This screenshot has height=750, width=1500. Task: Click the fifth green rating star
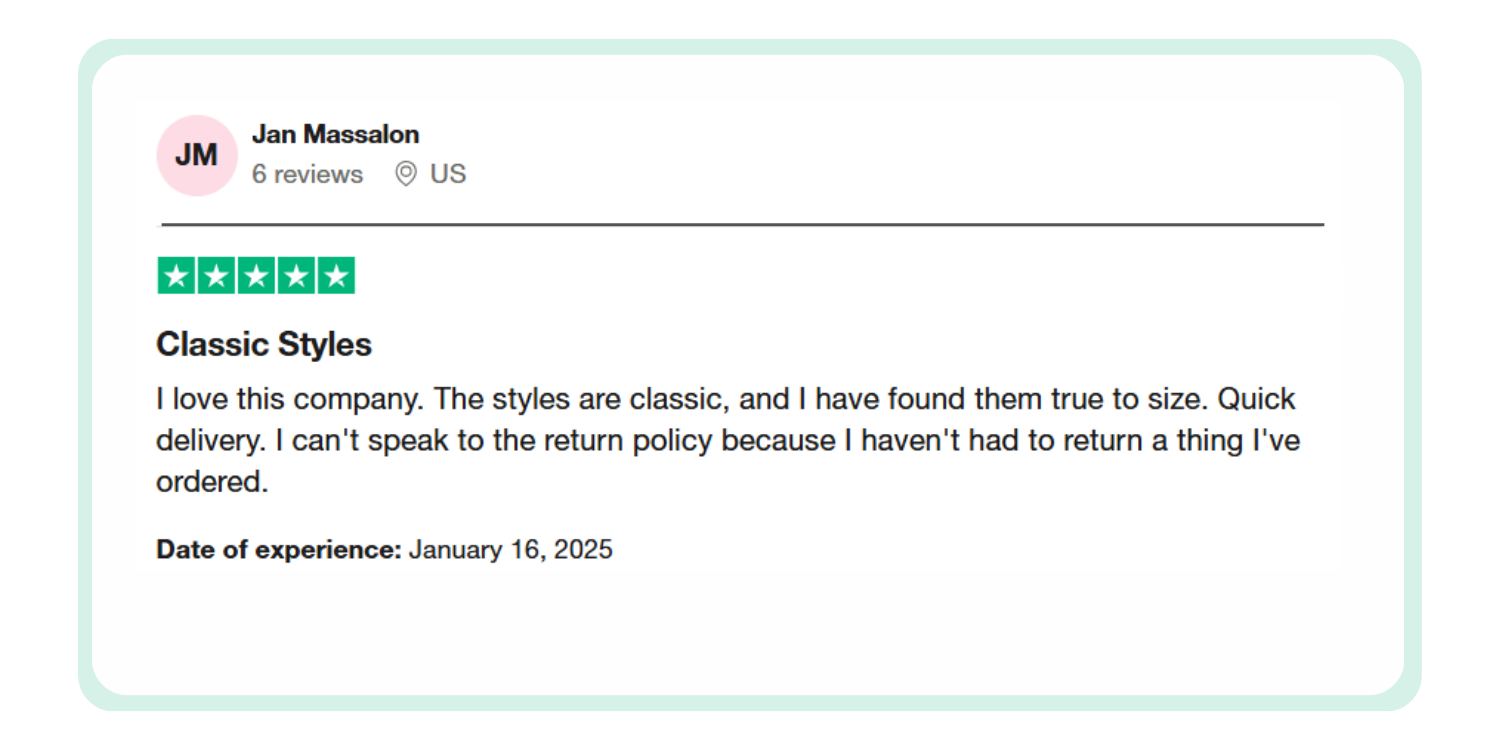[336, 276]
